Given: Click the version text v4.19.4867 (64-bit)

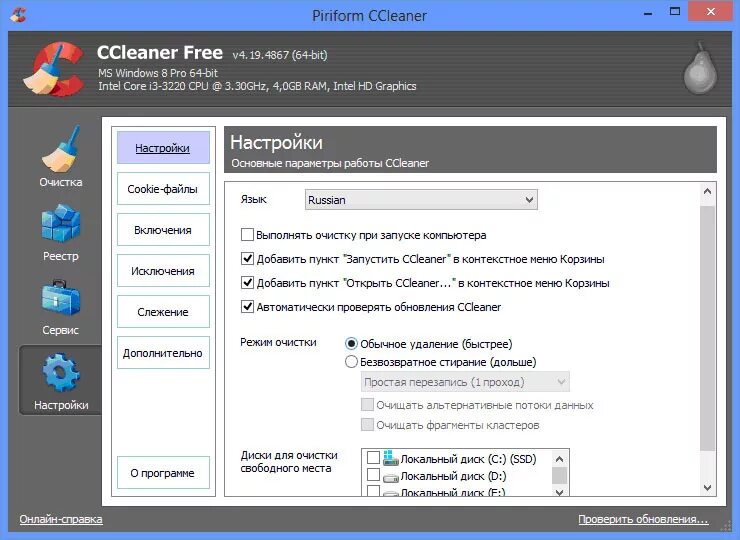Looking at the screenshot, I should click(279, 55).
